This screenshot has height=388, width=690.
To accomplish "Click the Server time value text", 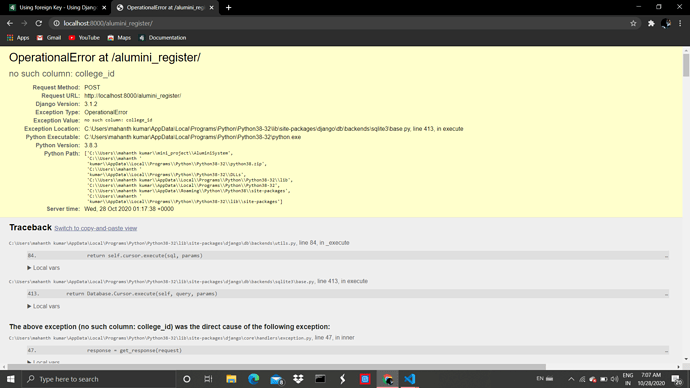I will [129, 209].
